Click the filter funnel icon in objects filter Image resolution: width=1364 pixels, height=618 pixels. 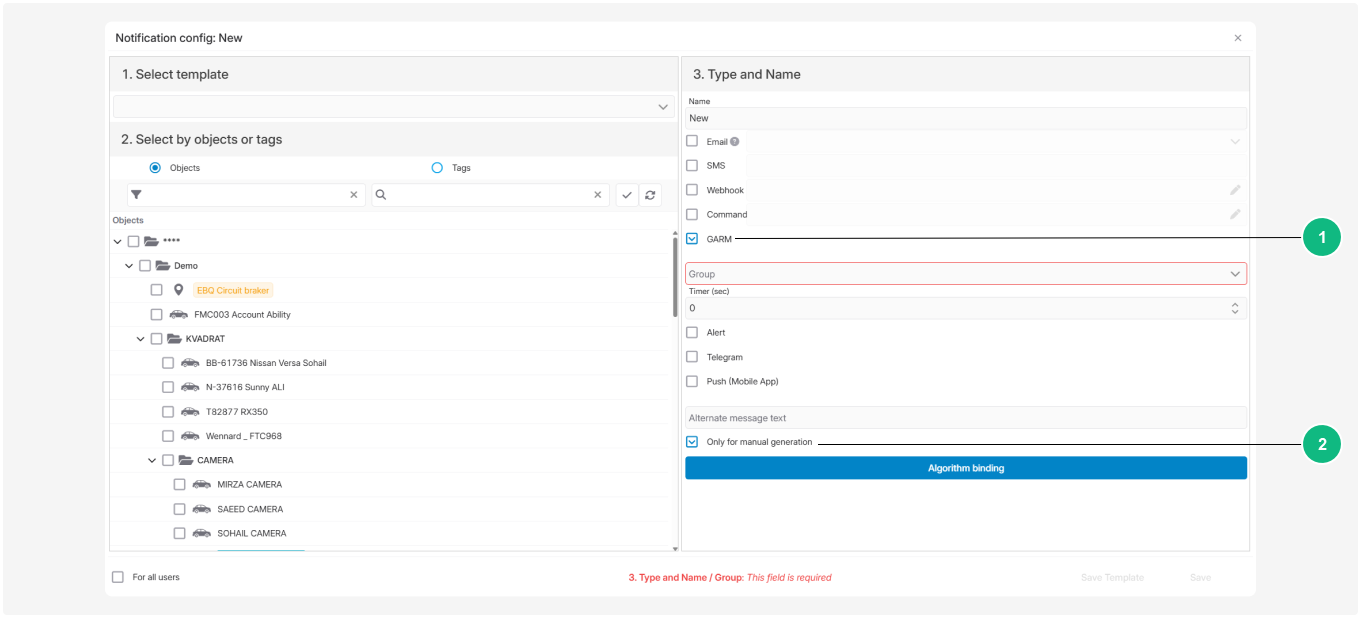click(137, 195)
